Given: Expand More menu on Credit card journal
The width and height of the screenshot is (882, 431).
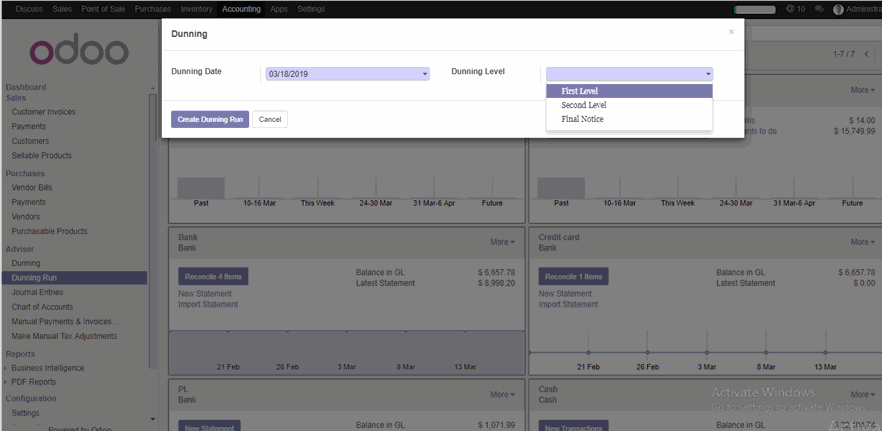Looking at the screenshot, I should [x=862, y=242].
